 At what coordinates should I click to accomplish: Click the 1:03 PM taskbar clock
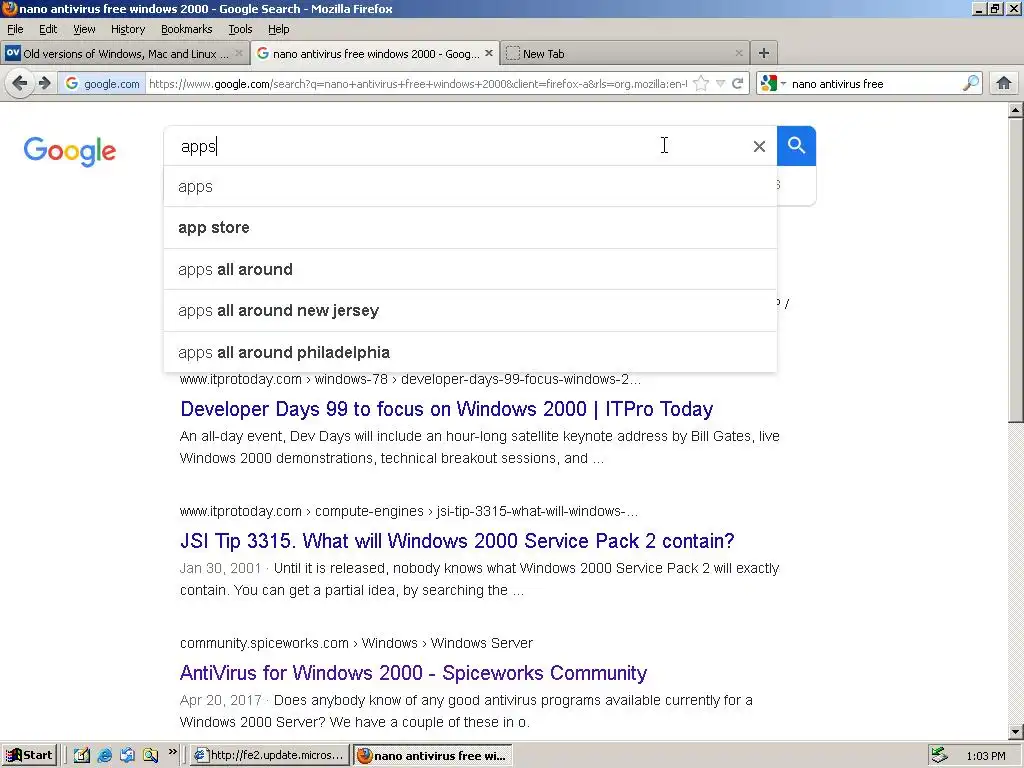click(x=985, y=756)
